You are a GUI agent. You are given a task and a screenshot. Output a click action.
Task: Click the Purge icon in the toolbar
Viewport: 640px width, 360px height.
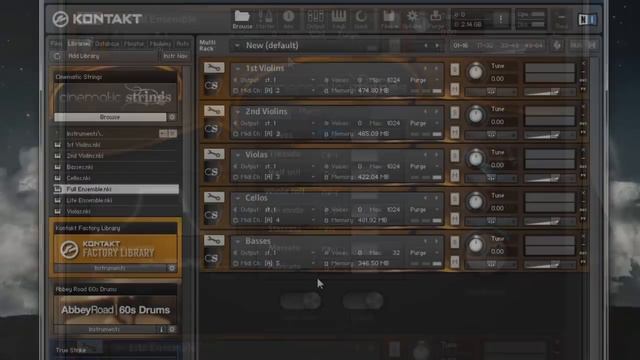pos(436,17)
